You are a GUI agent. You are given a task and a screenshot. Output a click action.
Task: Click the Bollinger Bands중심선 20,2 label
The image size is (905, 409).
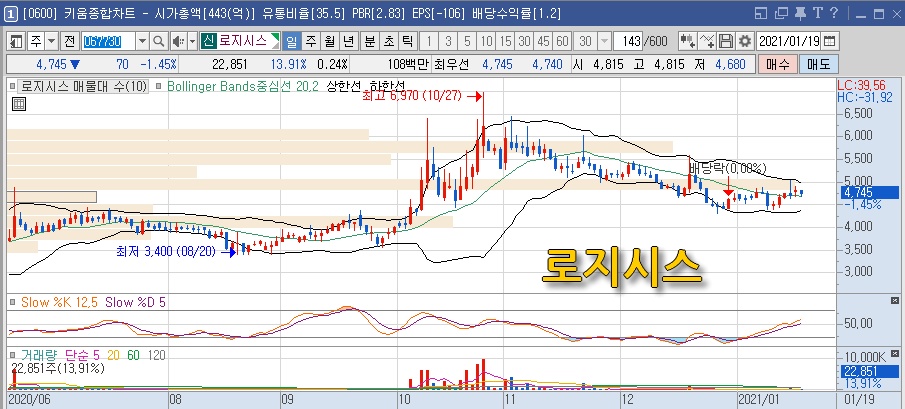(242, 87)
